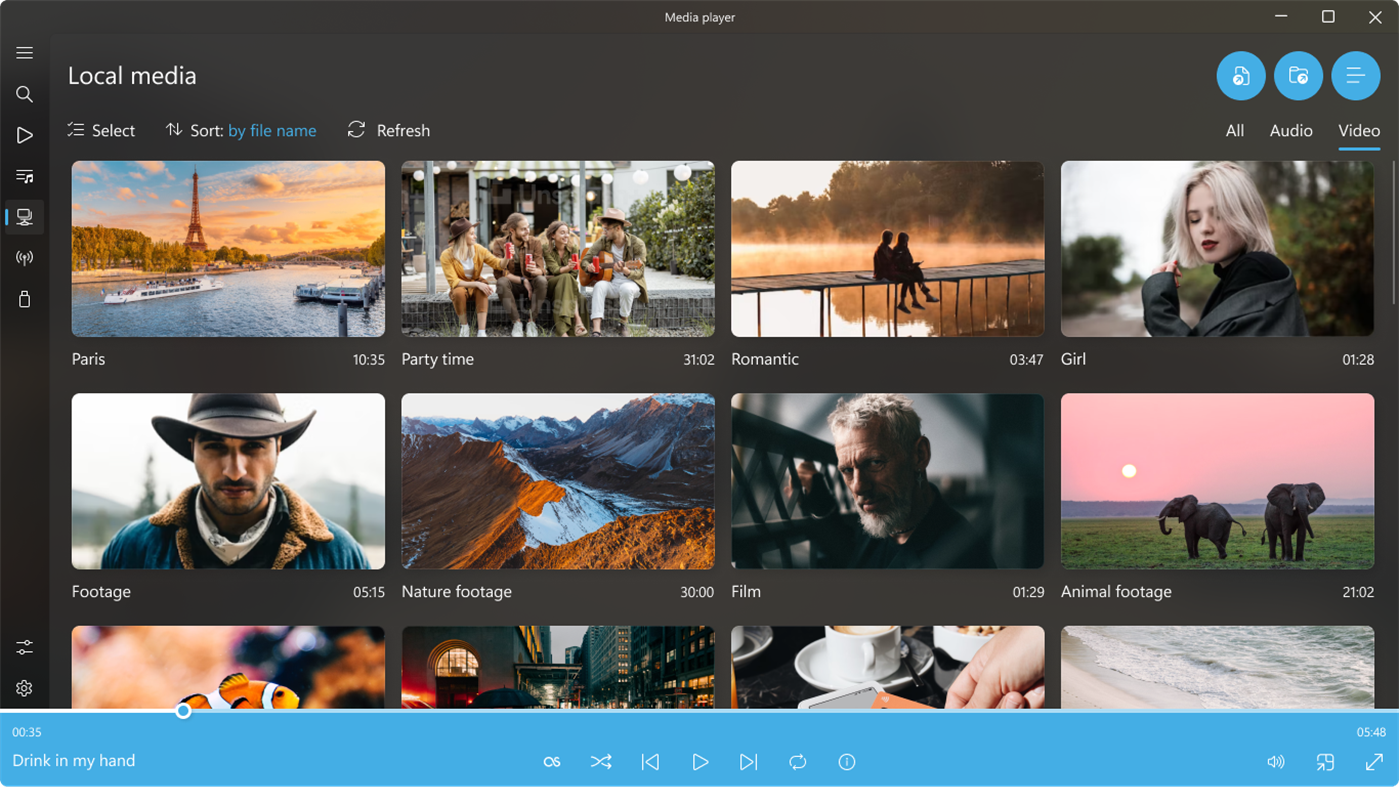Seek position on the playback progress bar
Screen dimensions: 1399x787
(183, 711)
